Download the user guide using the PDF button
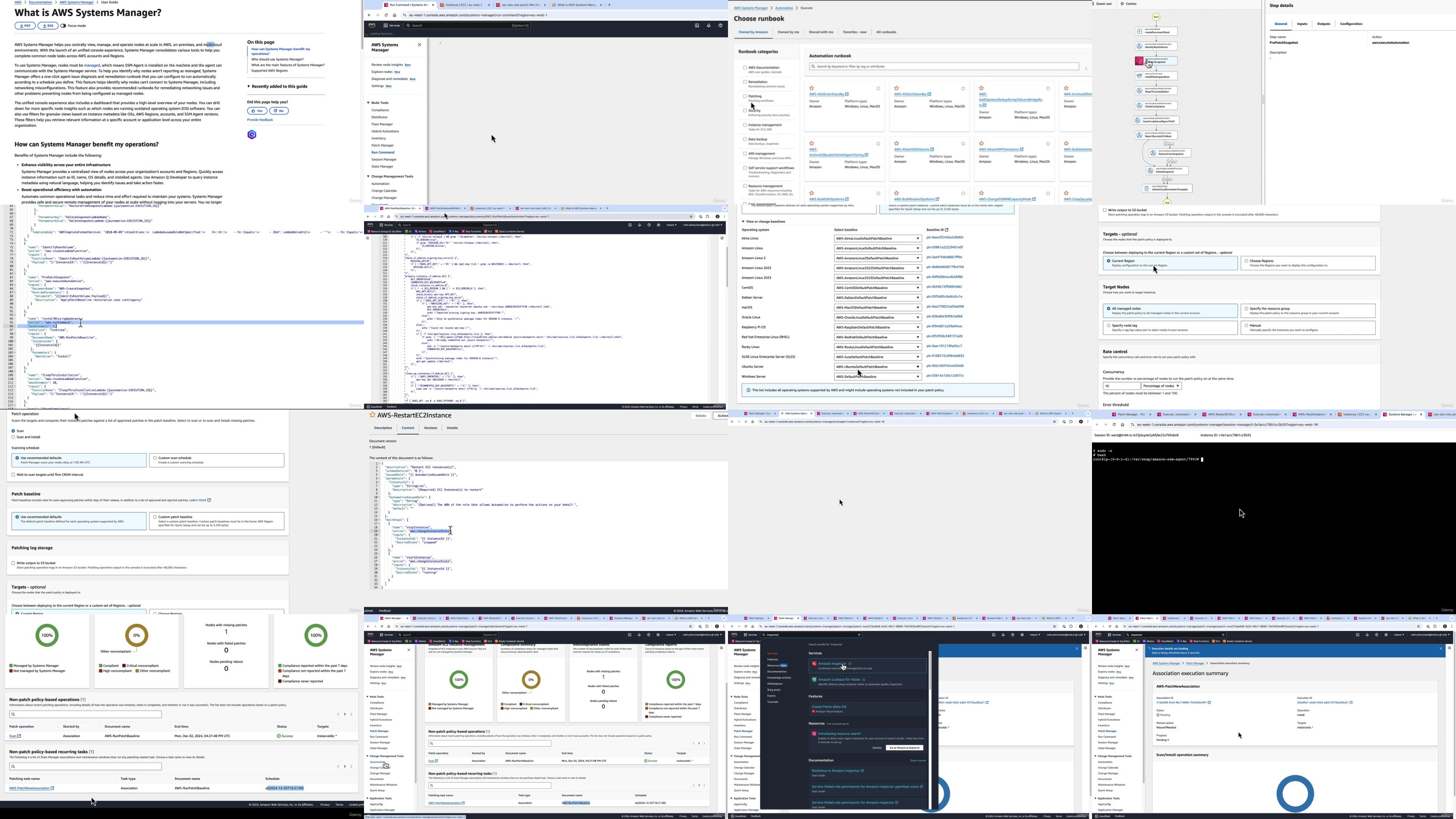The image size is (1456, 819). click(25, 26)
